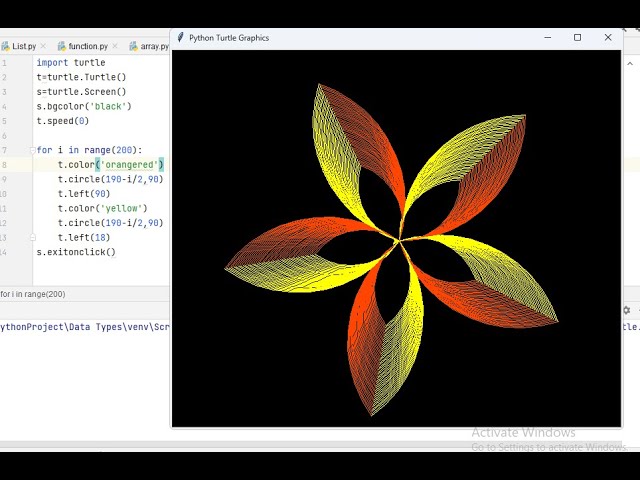Open the run panel settings gear icon
This screenshot has height=480, width=640.
click(x=627, y=310)
